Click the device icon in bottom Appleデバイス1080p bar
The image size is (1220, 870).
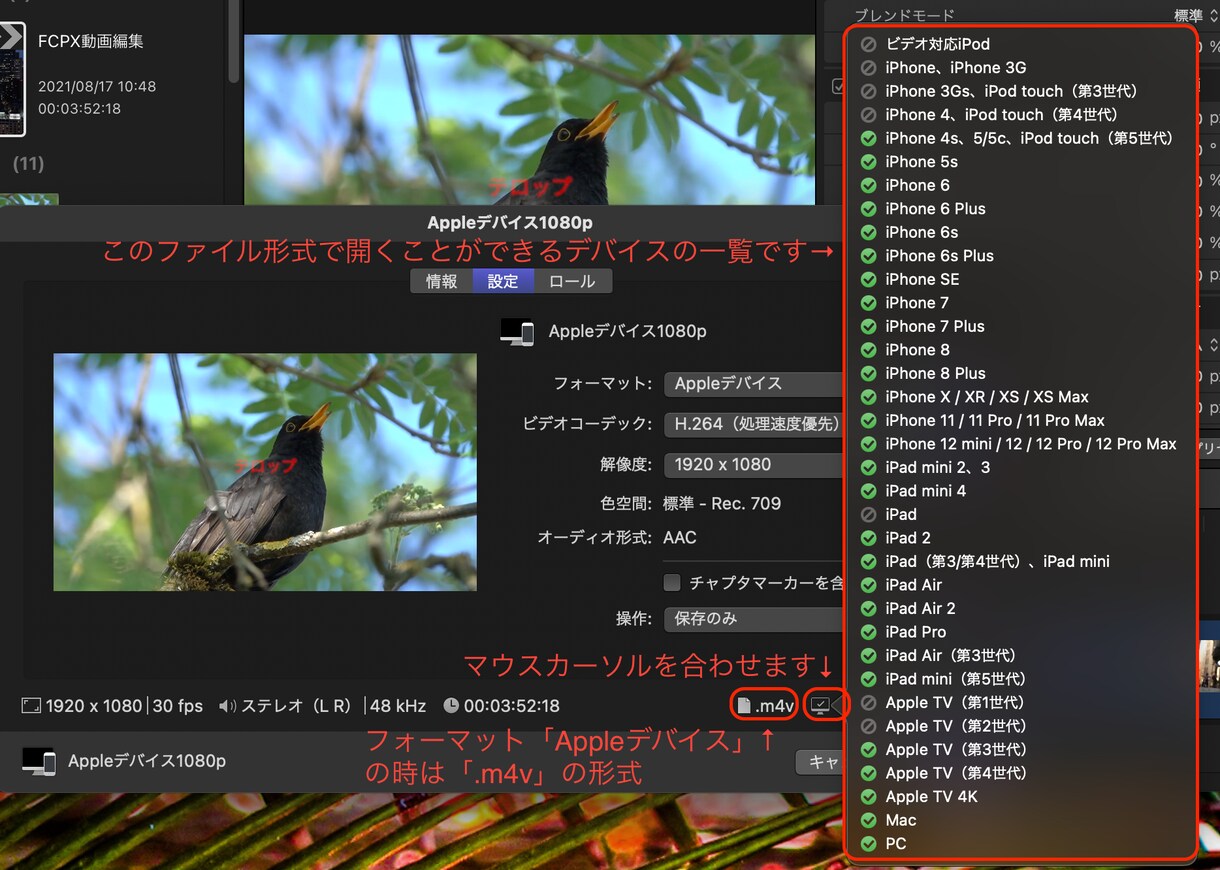point(38,761)
